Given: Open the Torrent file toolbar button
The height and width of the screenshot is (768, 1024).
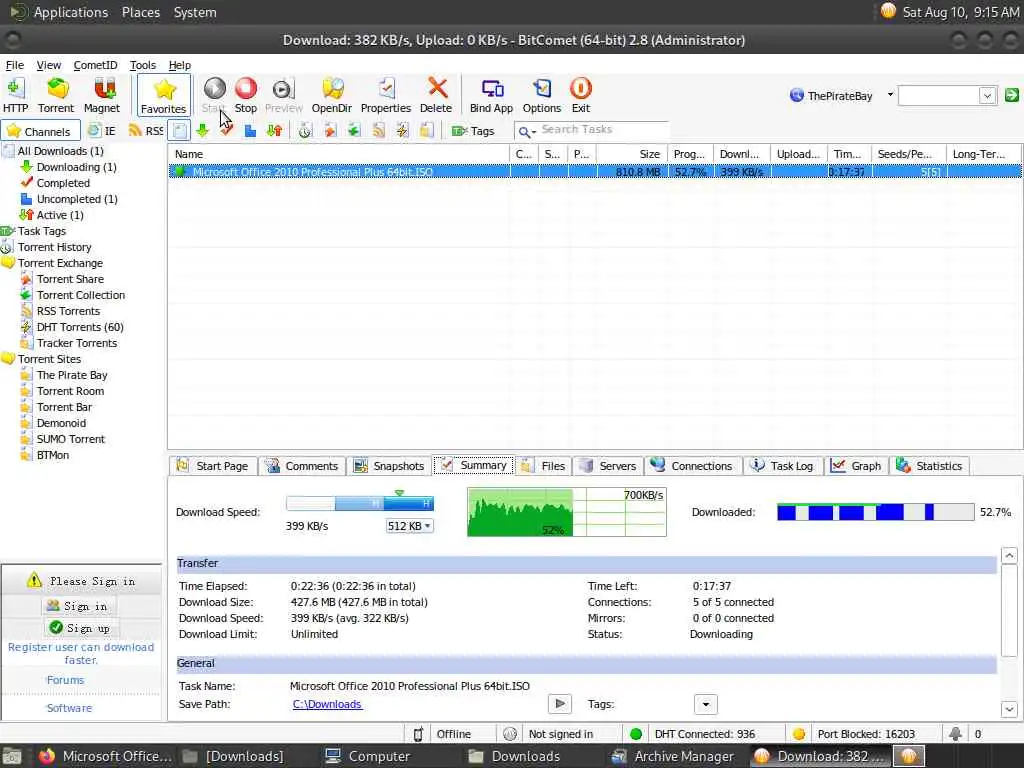Looking at the screenshot, I should [x=56, y=95].
